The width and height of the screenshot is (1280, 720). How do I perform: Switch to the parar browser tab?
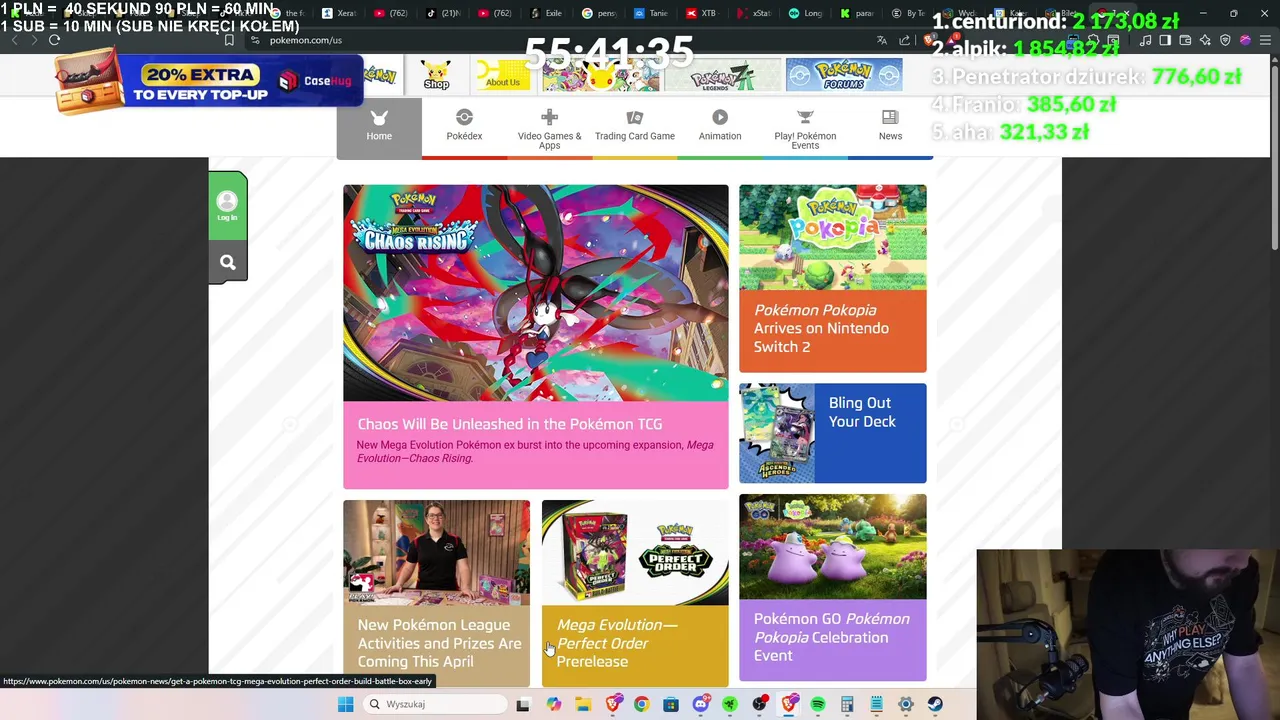pyautogui.click(x=859, y=13)
